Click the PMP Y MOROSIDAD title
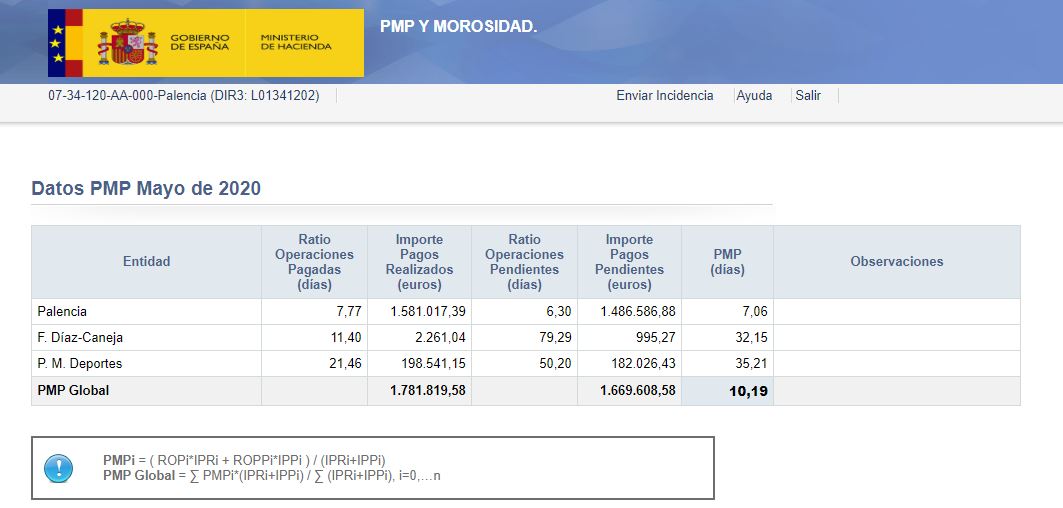The height and width of the screenshot is (508, 1063). 458,26
